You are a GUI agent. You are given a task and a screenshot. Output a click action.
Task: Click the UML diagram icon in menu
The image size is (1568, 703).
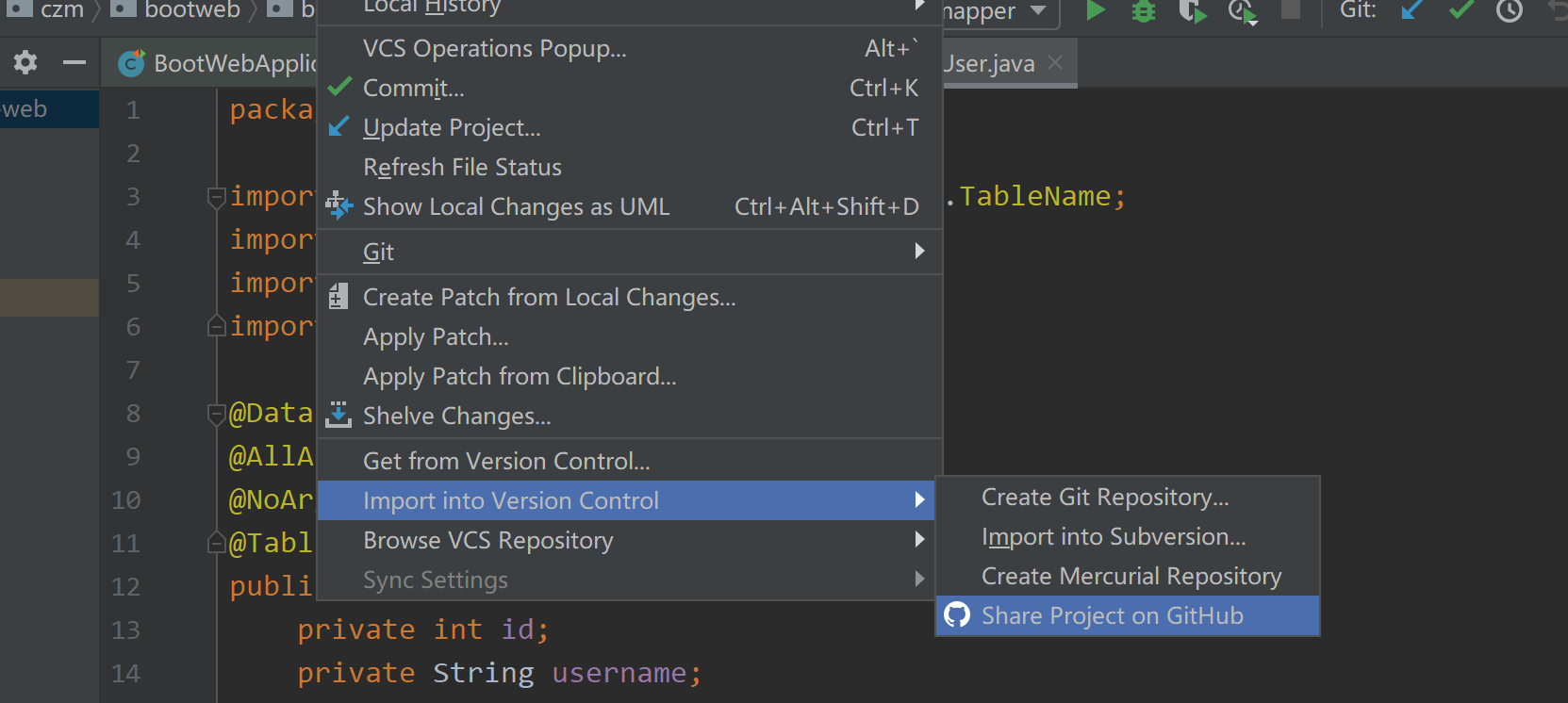[x=338, y=205]
